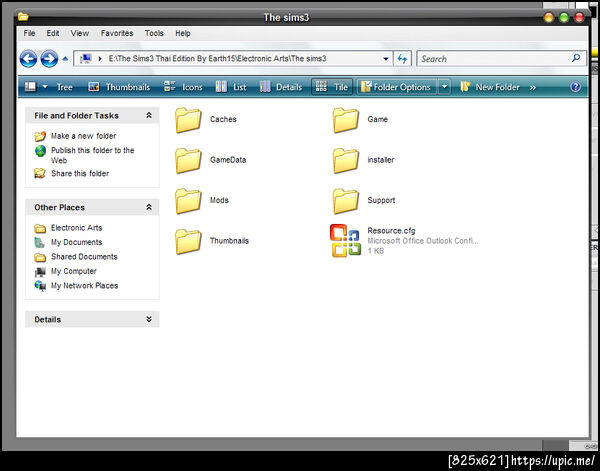This screenshot has height=471, width=600.
Task: Switch to Tile view
Action: 331,87
